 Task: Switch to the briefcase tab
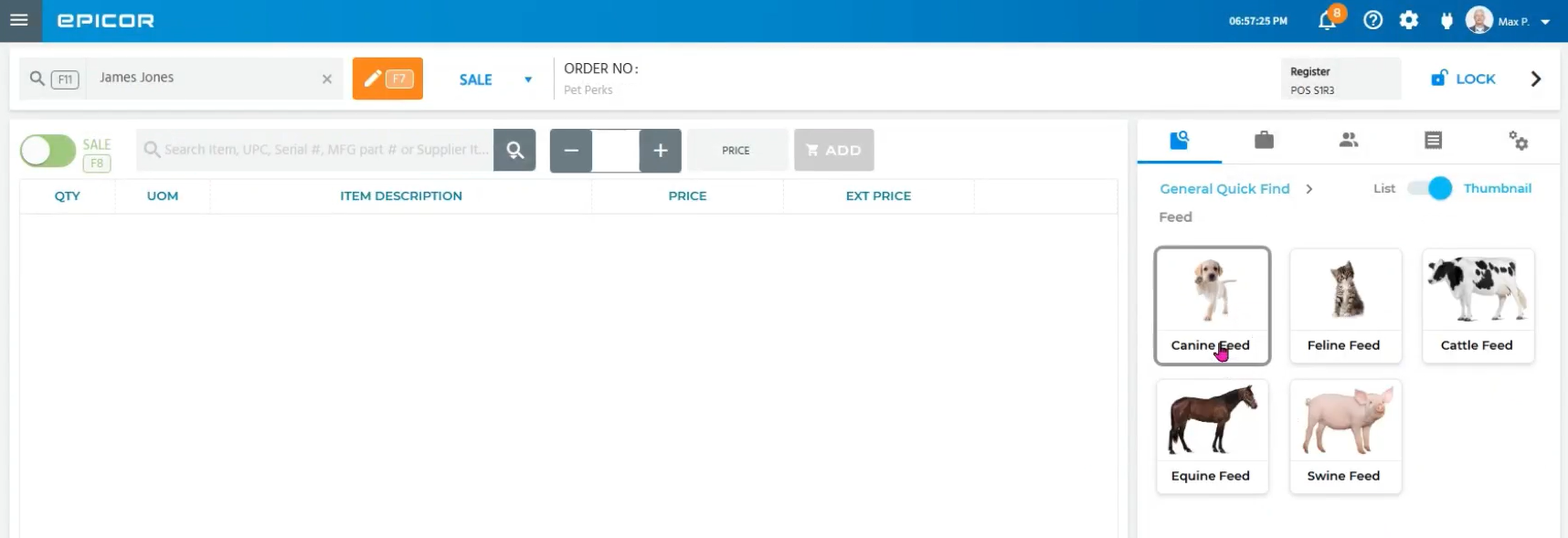click(1264, 140)
